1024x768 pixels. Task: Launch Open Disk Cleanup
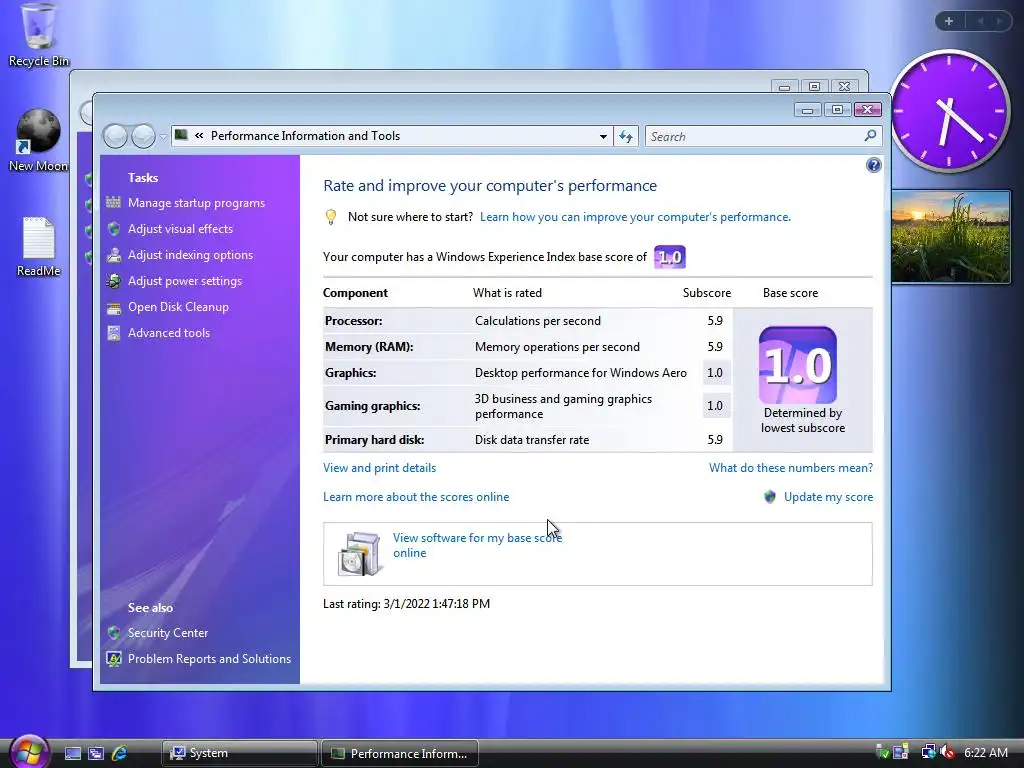178,307
